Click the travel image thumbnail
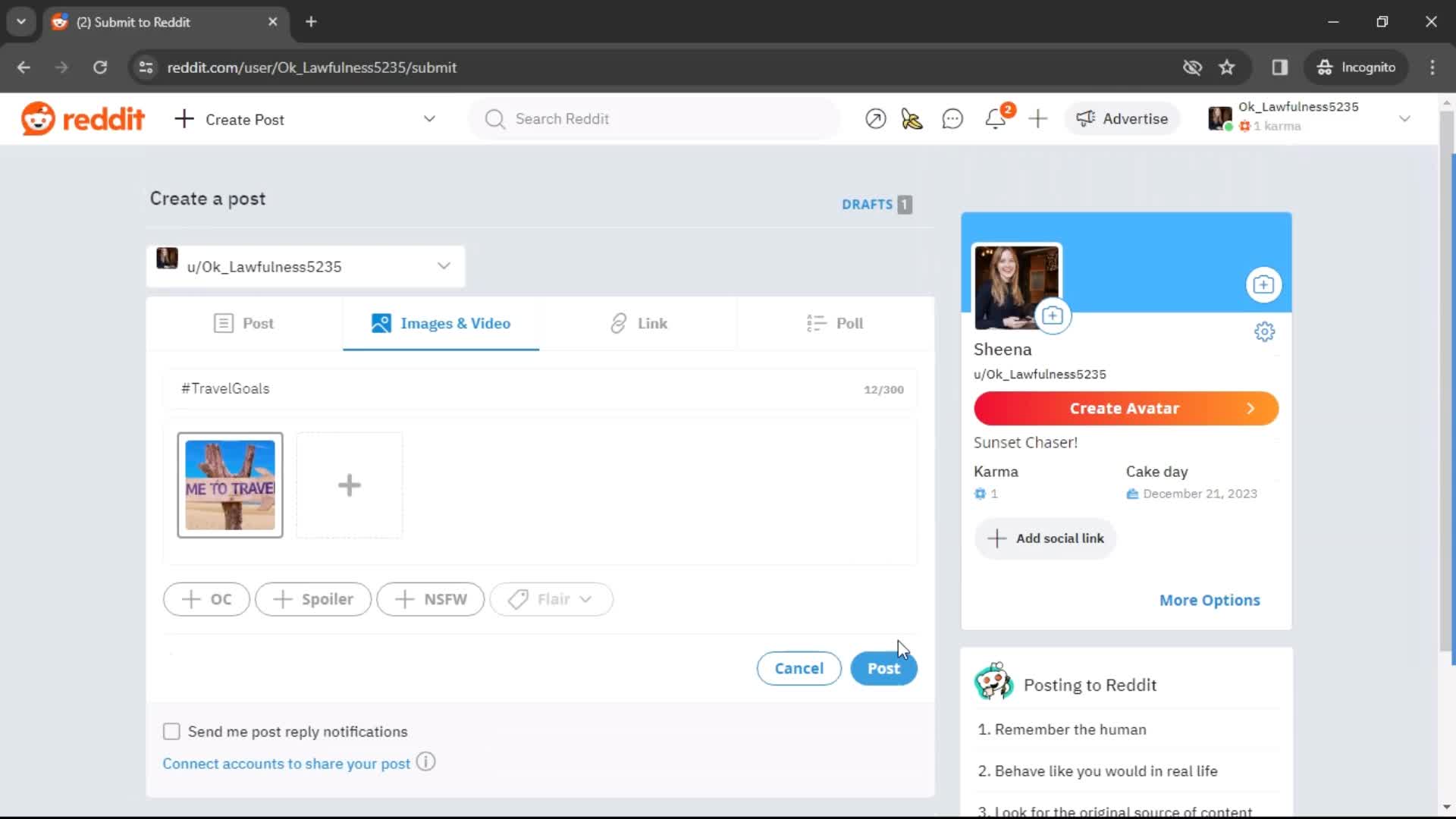 click(x=229, y=485)
